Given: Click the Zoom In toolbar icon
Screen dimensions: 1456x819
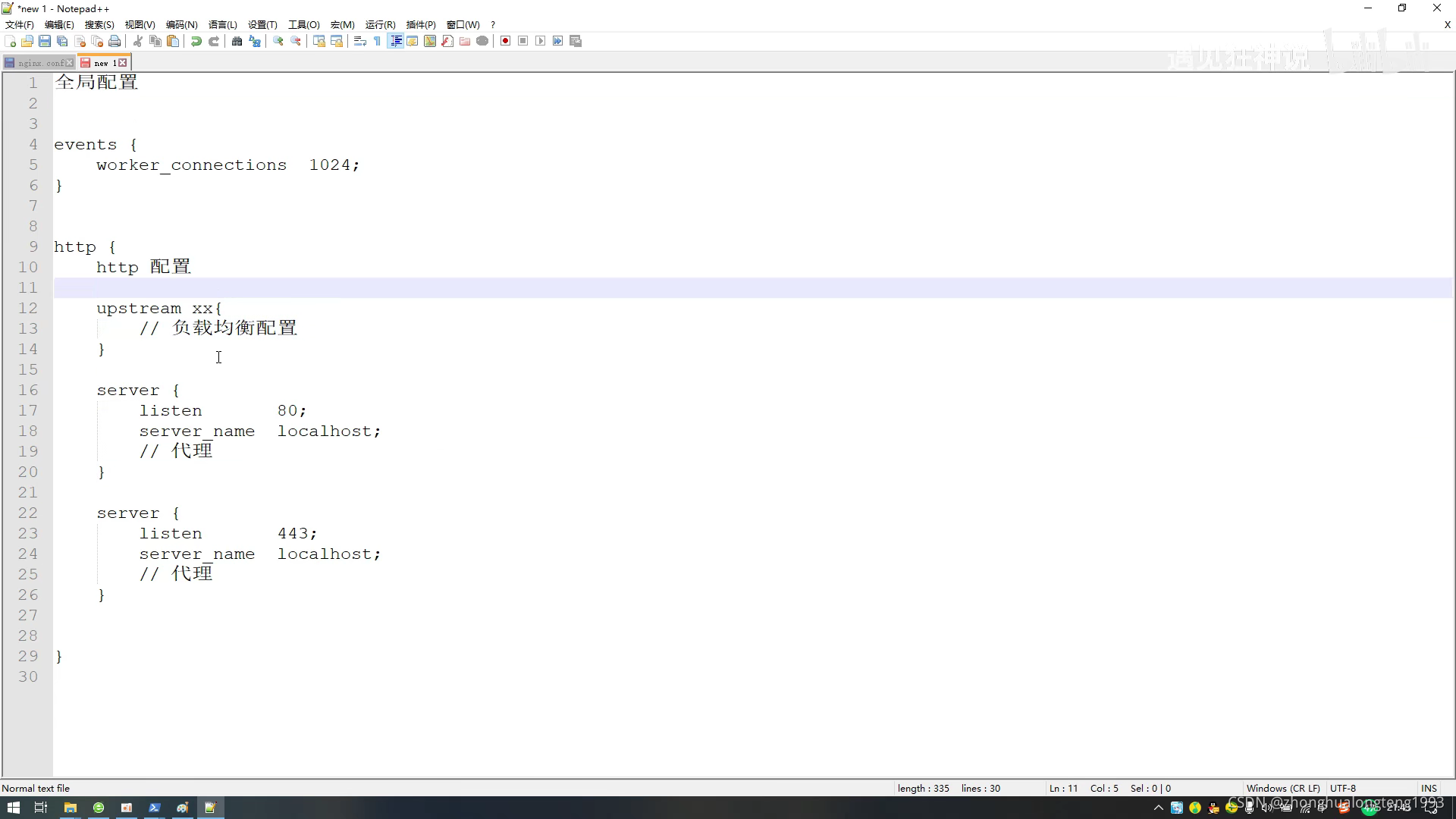Looking at the screenshot, I should tap(278, 41).
